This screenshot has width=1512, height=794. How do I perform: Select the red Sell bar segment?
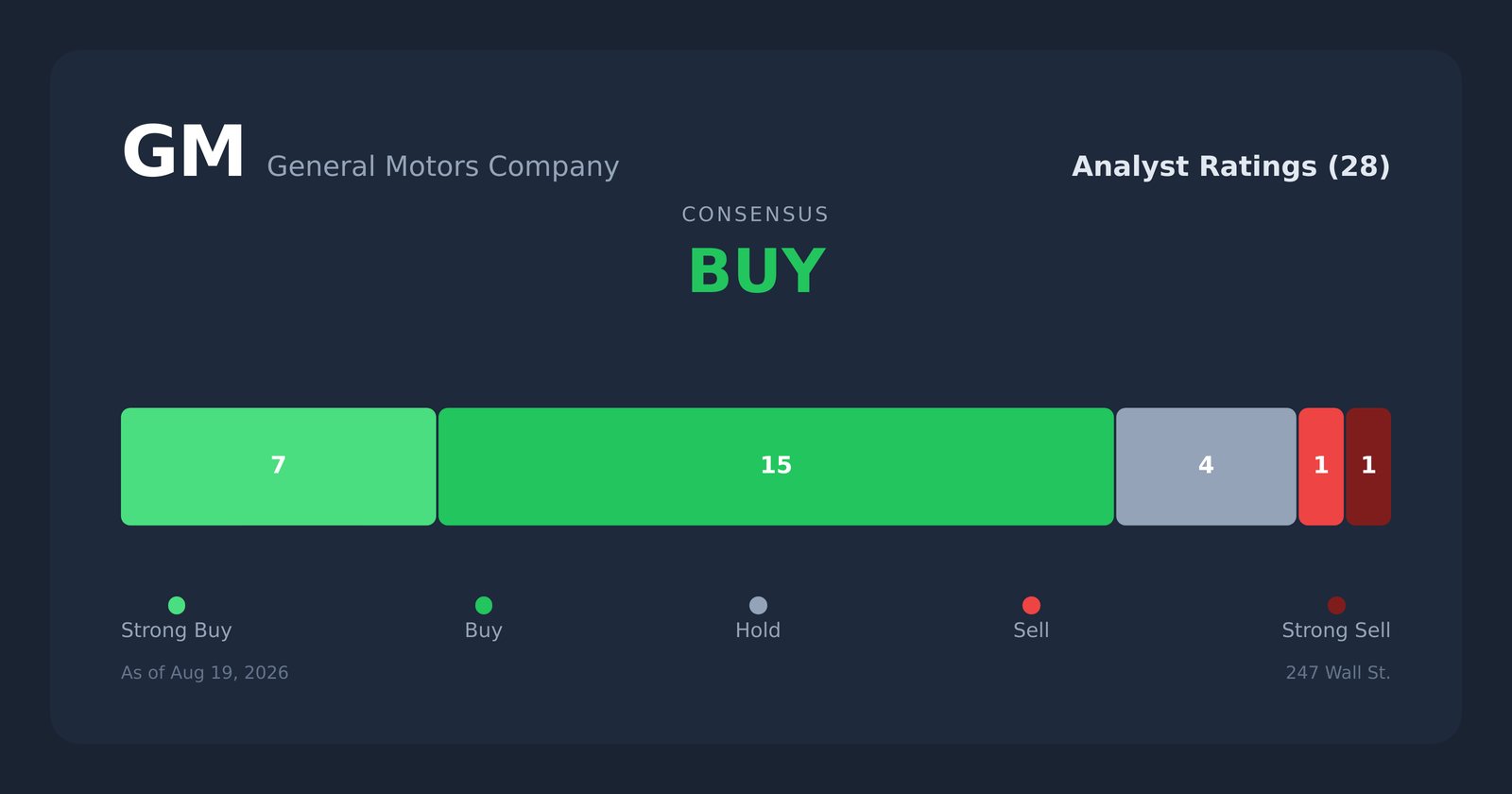pyautogui.click(x=1321, y=467)
